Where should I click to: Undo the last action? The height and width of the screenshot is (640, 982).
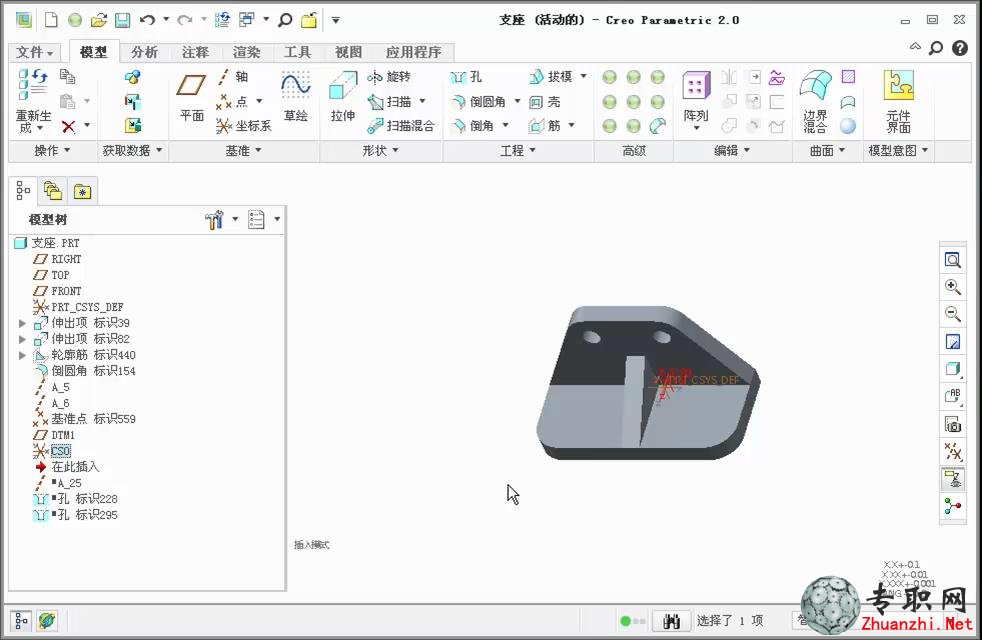coord(147,20)
